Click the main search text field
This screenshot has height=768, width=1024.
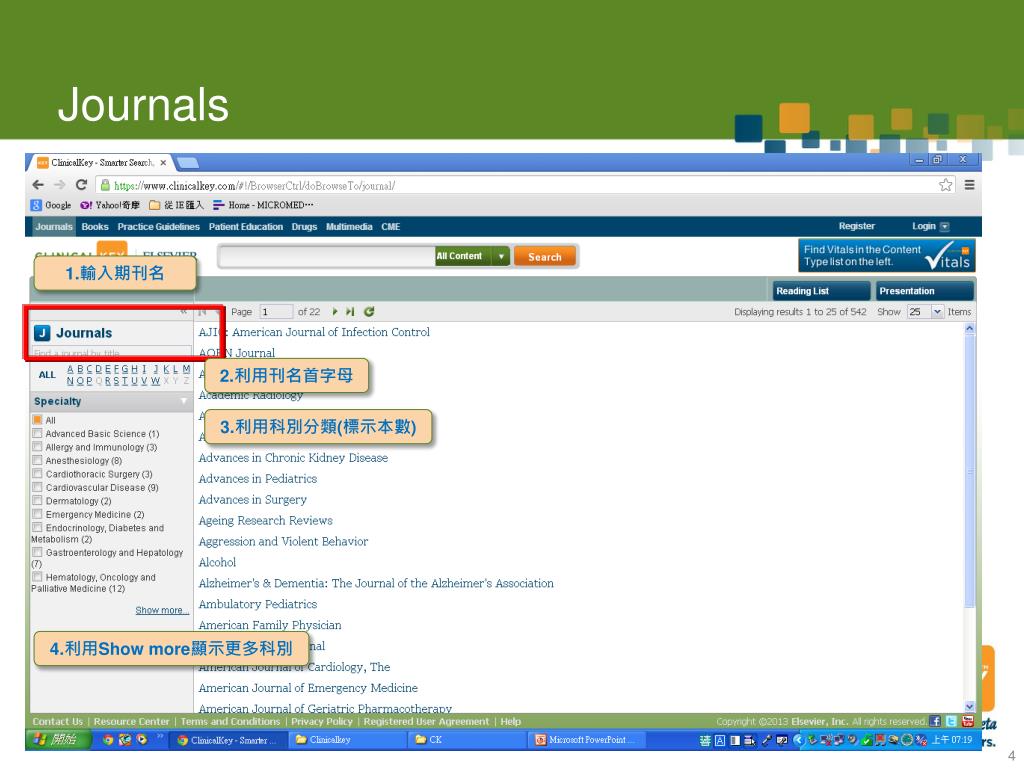327,257
